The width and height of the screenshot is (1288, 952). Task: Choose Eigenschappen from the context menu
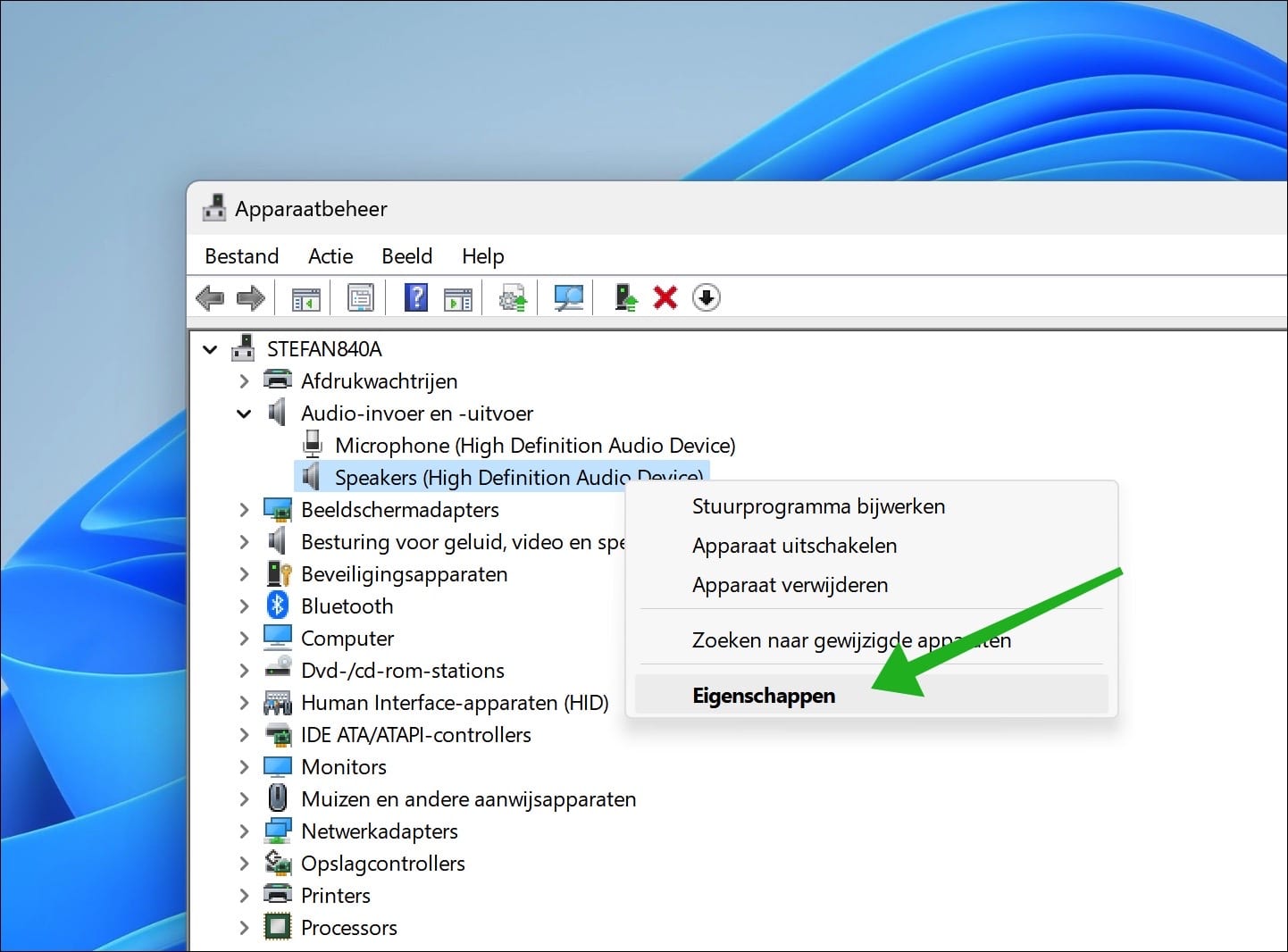(x=764, y=695)
